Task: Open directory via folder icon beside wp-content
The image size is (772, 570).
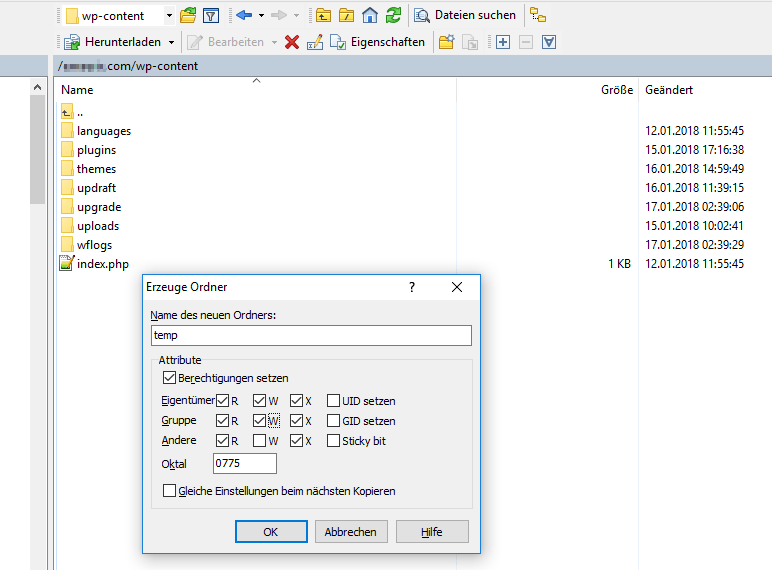Action: pos(188,15)
